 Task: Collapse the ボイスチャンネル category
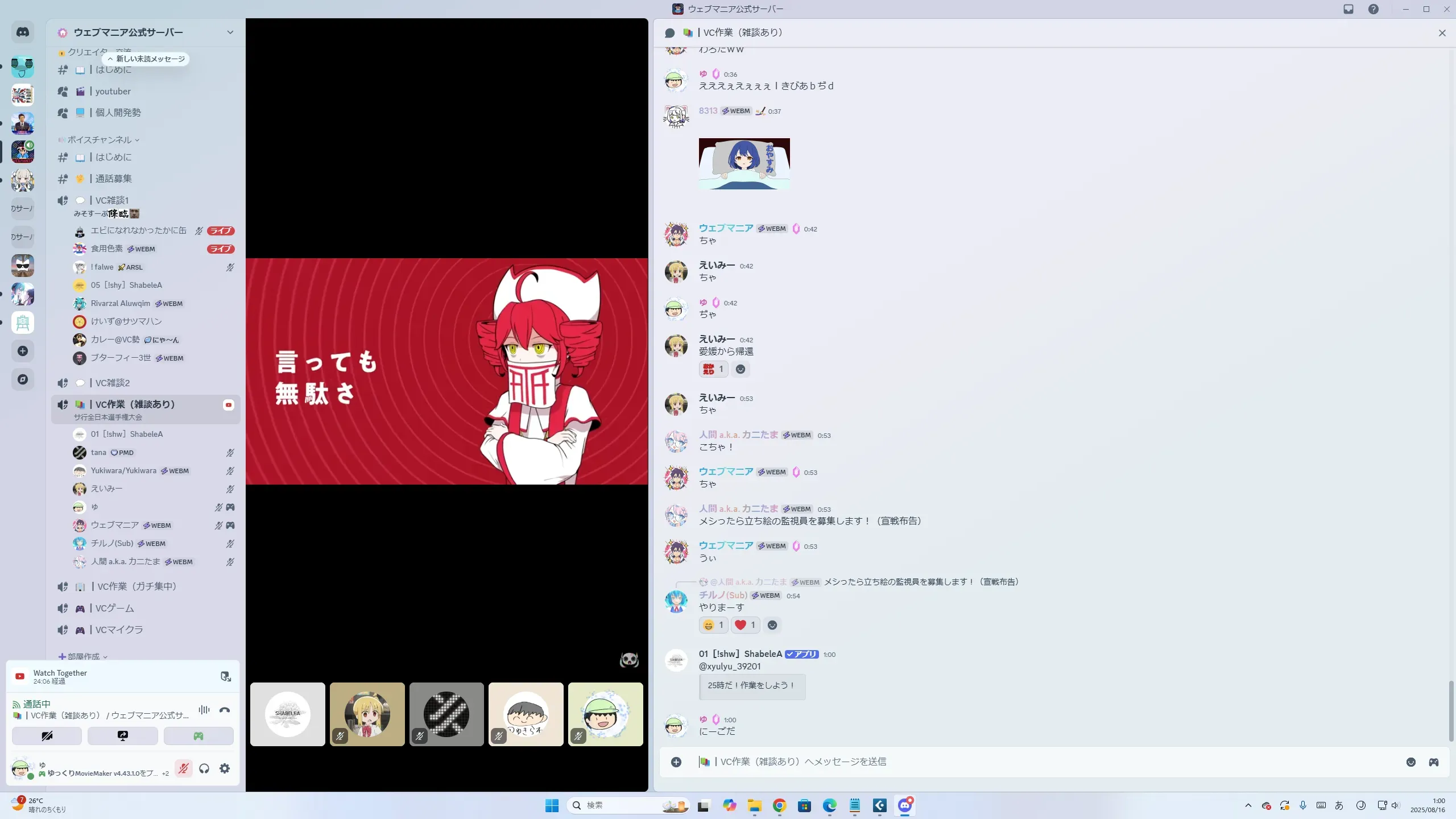(x=100, y=140)
